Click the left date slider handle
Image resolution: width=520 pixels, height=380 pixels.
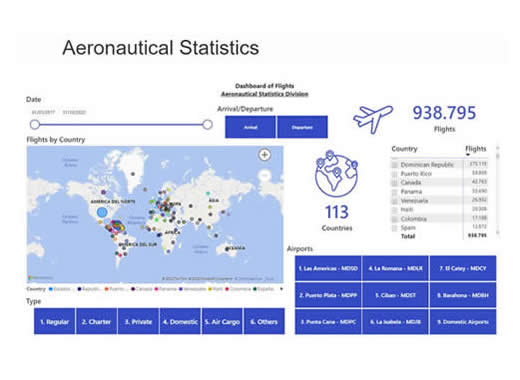coord(35,125)
